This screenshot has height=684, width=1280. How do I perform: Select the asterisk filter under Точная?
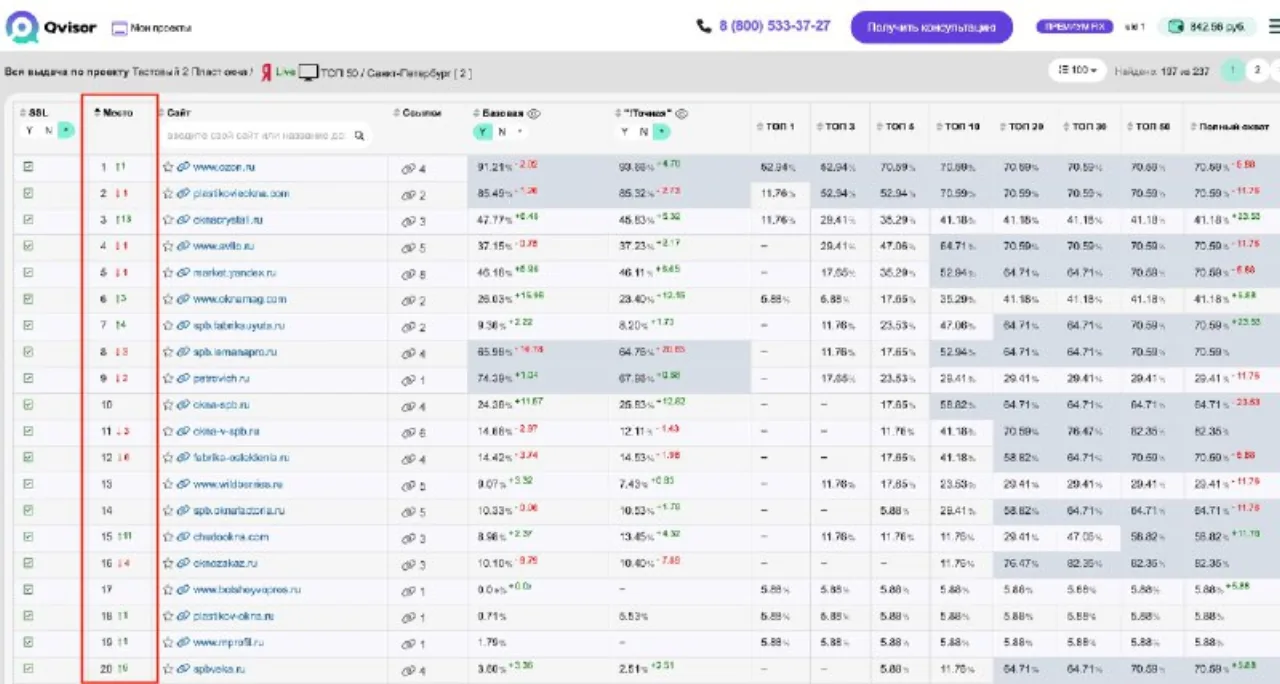coord(662,131)
